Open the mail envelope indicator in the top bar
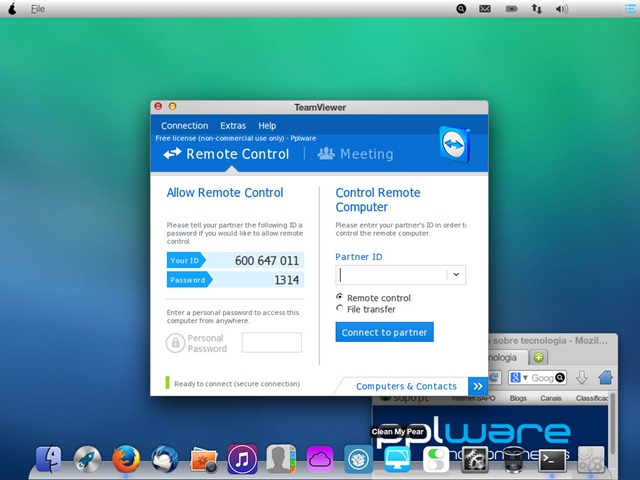Screen dimensions: 640x480 point(485,9)
